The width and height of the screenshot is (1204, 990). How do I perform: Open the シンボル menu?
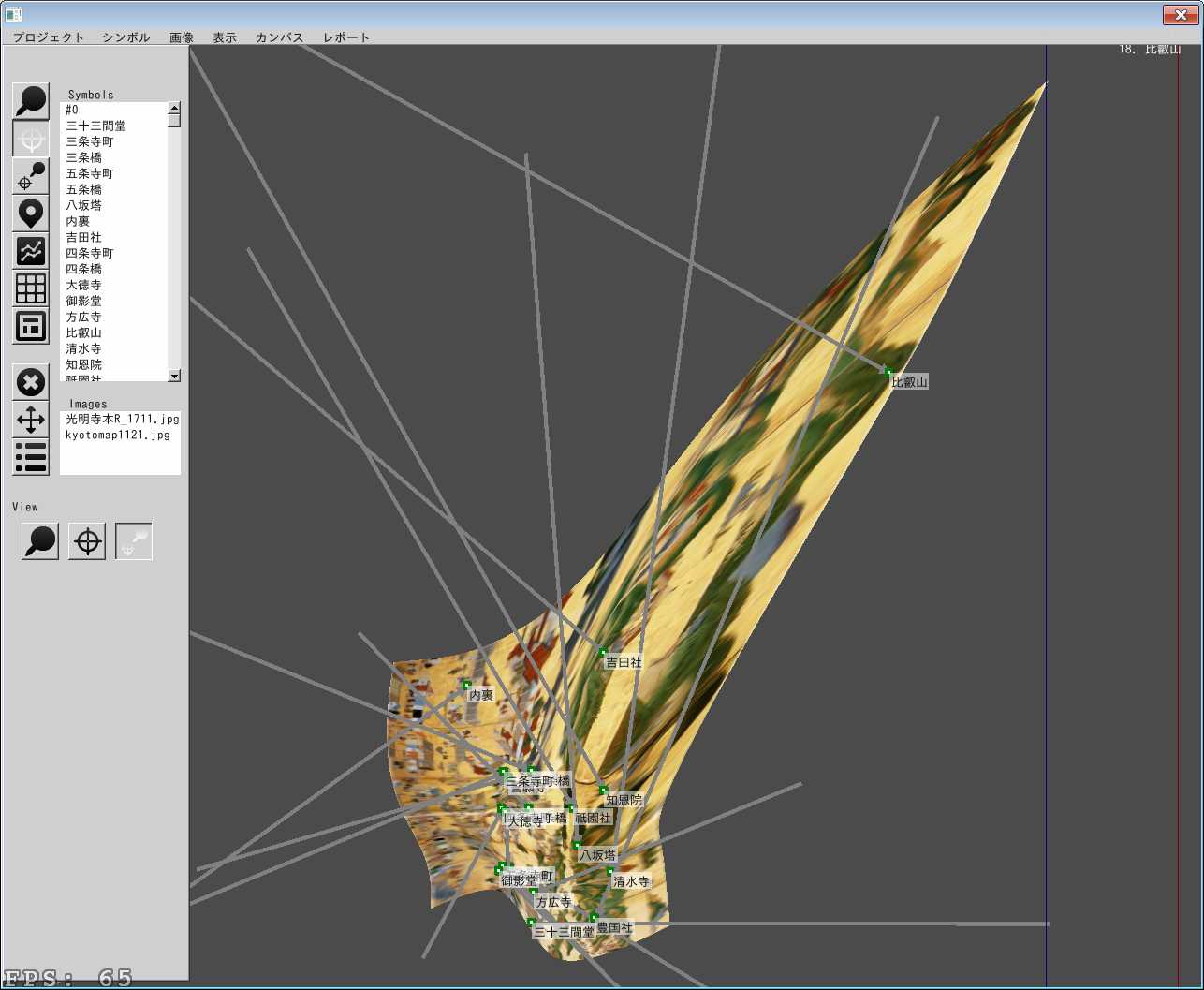(x=126, y=37)
